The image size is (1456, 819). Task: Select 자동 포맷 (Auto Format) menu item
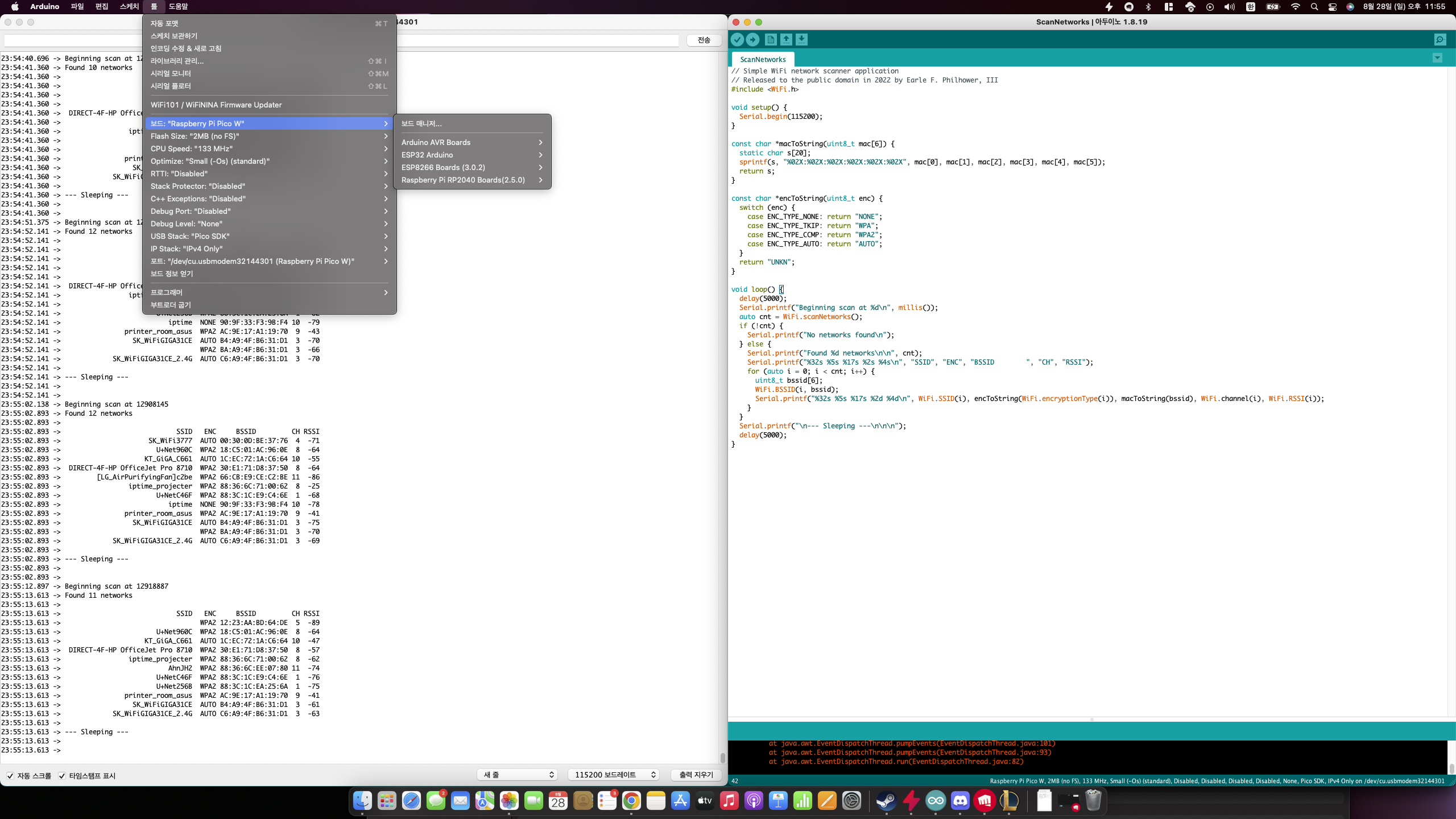click(x=269, y=23)
